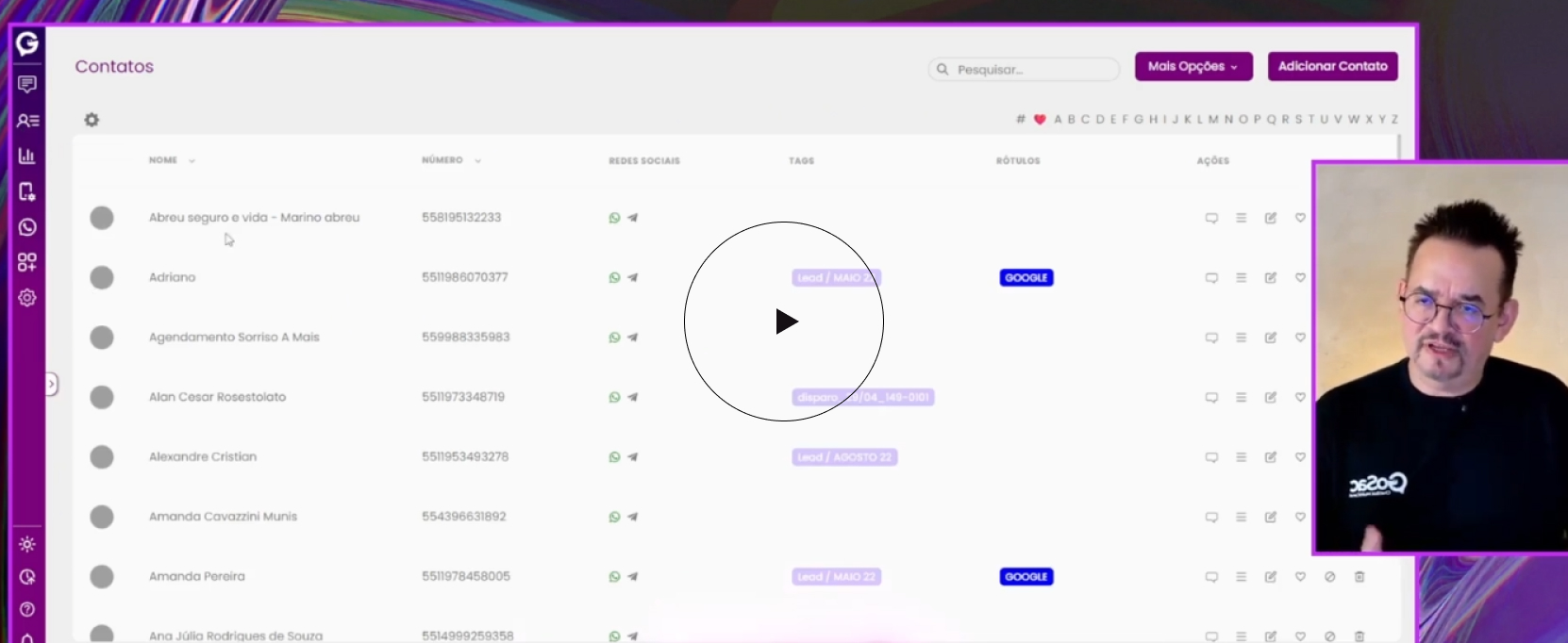Open the settings gear icon in sidebar
Screen dimensions: 1568x643
(x=27, y=298)
